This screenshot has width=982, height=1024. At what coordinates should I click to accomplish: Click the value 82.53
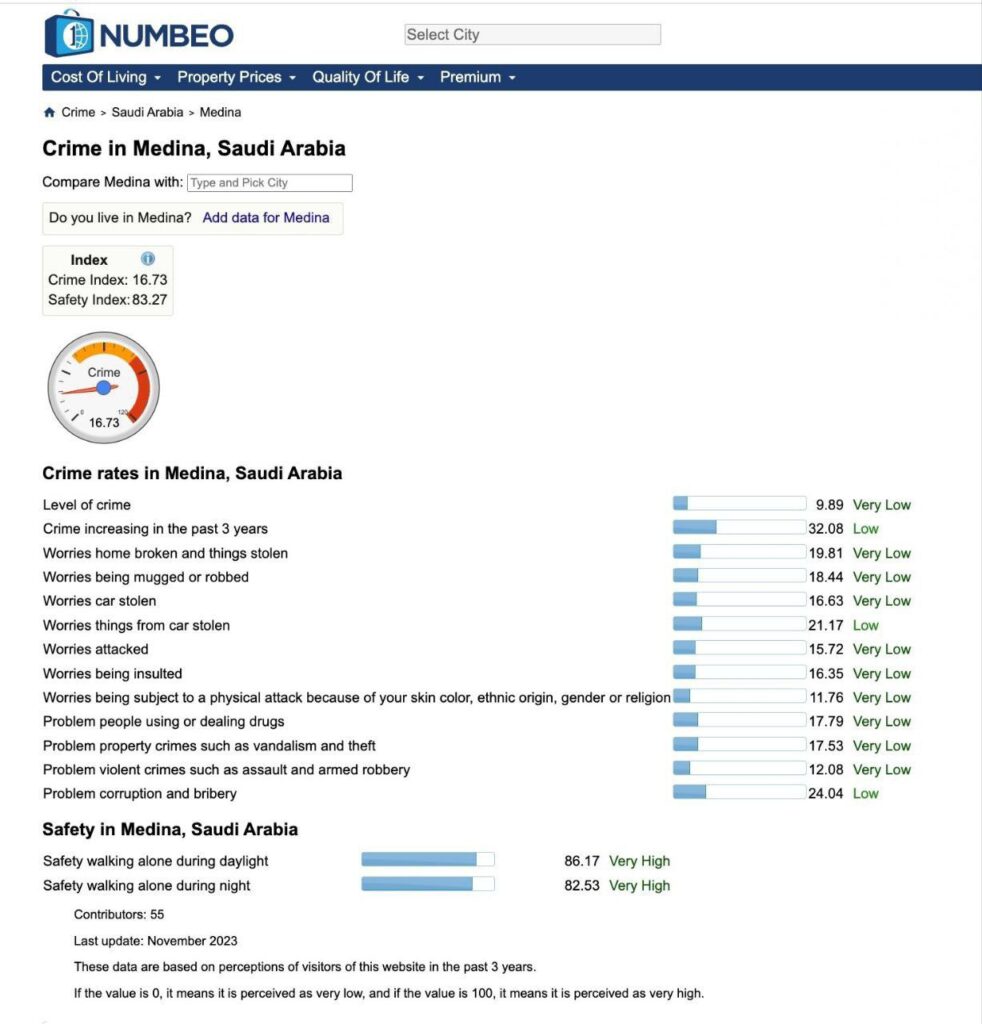pyautogui.click(x=582, y=886)
